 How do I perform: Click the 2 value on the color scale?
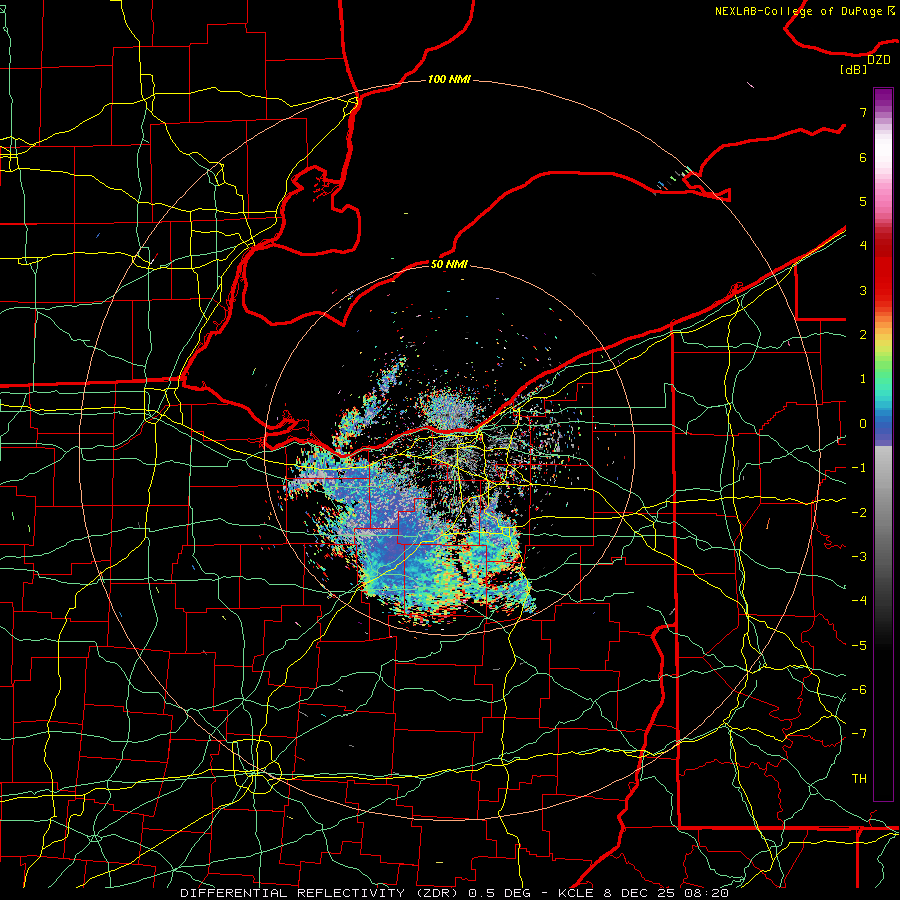(x=863, y=335)
